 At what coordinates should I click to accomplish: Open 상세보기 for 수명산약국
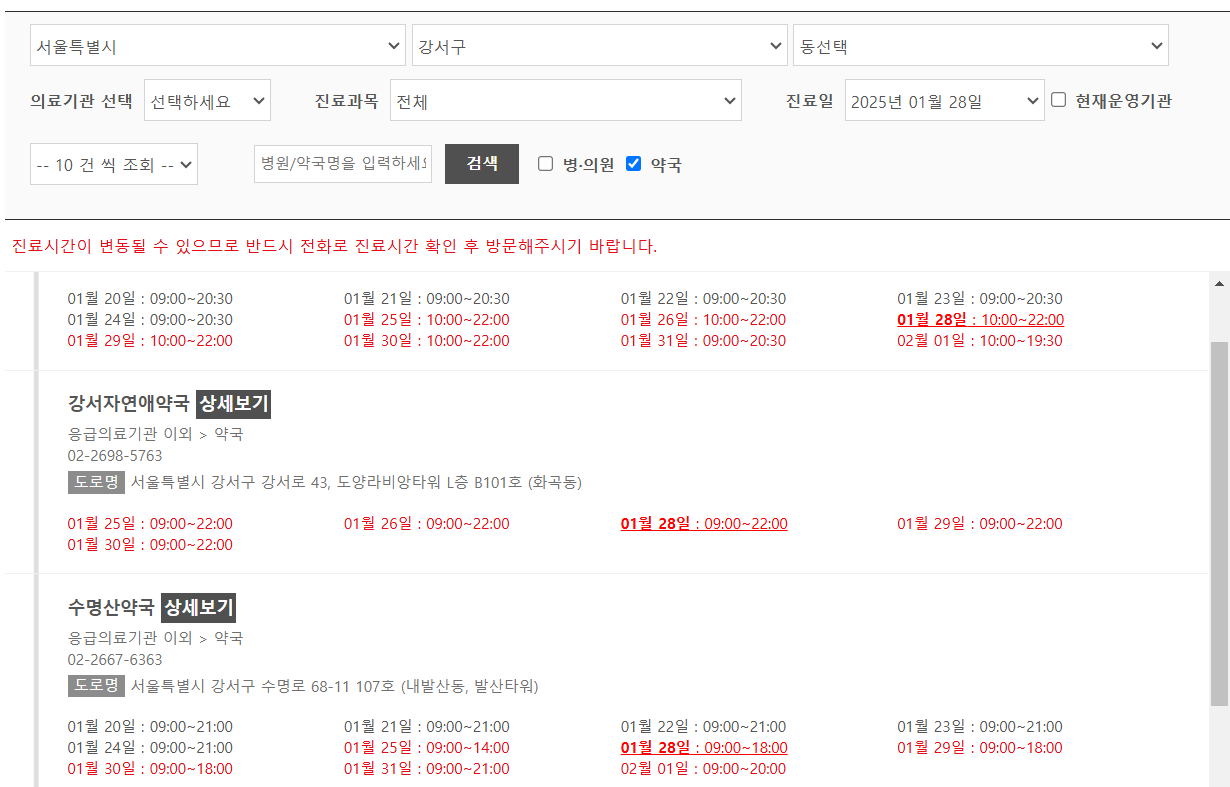click(x=199, y=607)
